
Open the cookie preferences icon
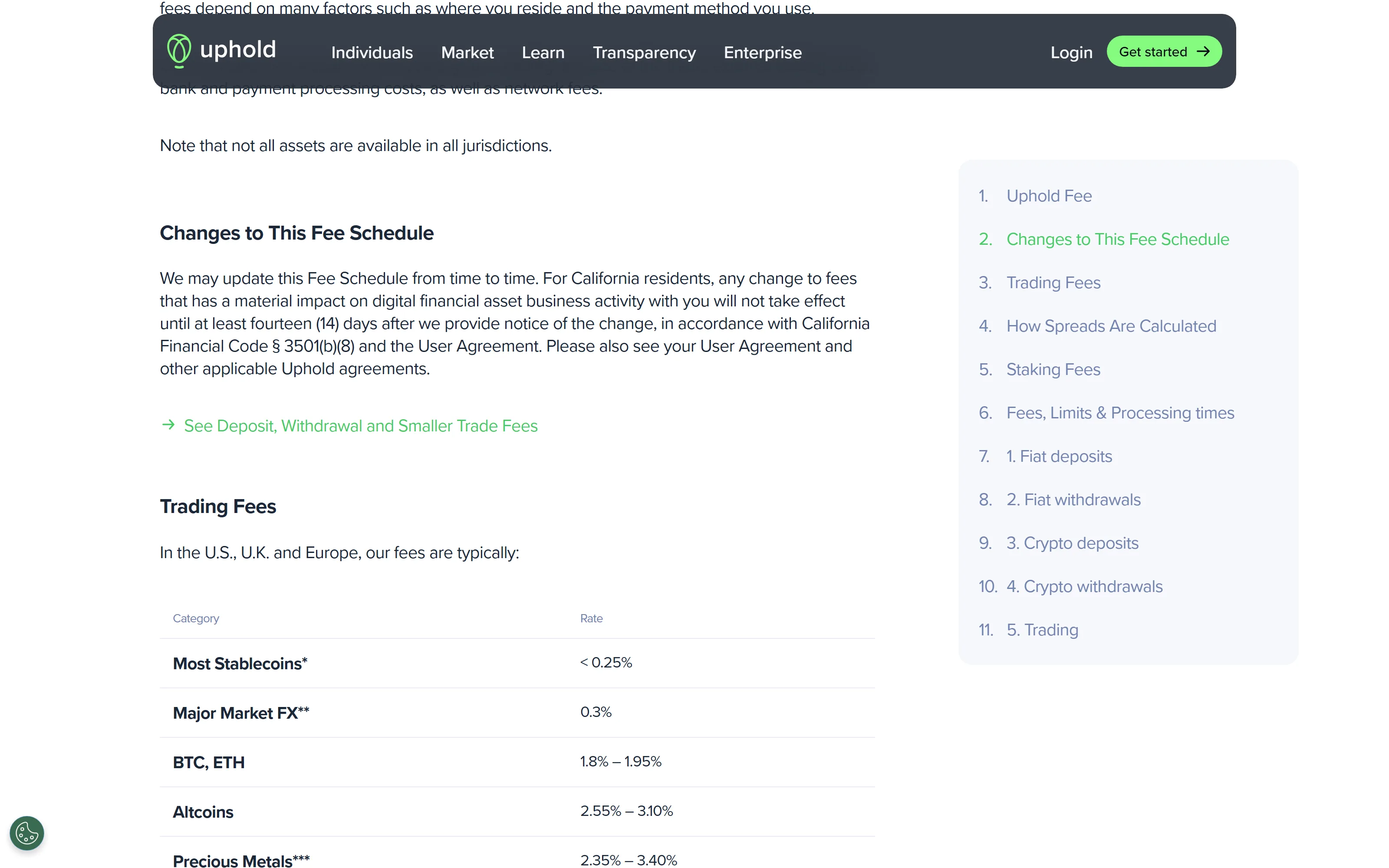click(x=27, y=833)
